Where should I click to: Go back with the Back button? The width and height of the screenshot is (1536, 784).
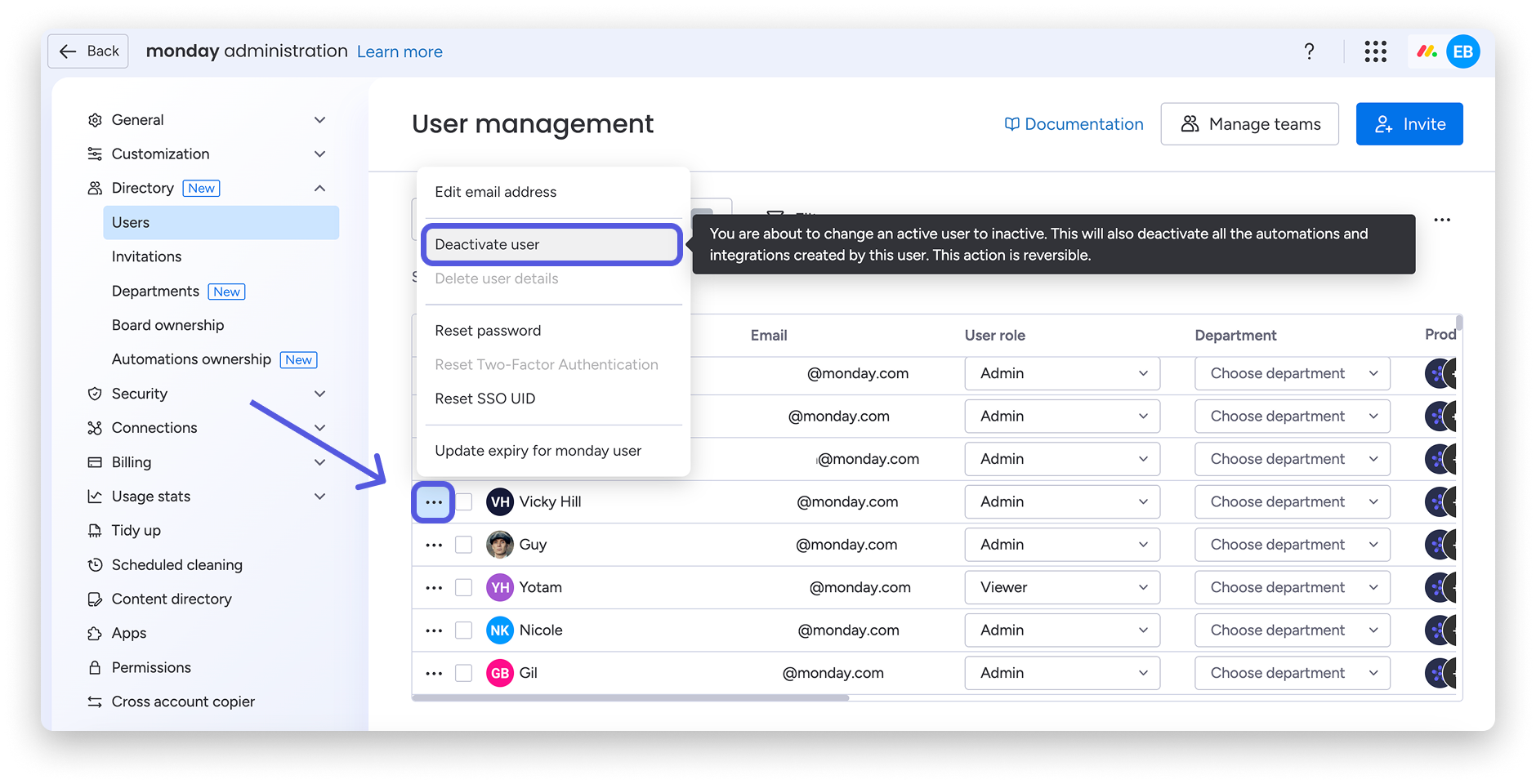(88, 51)
